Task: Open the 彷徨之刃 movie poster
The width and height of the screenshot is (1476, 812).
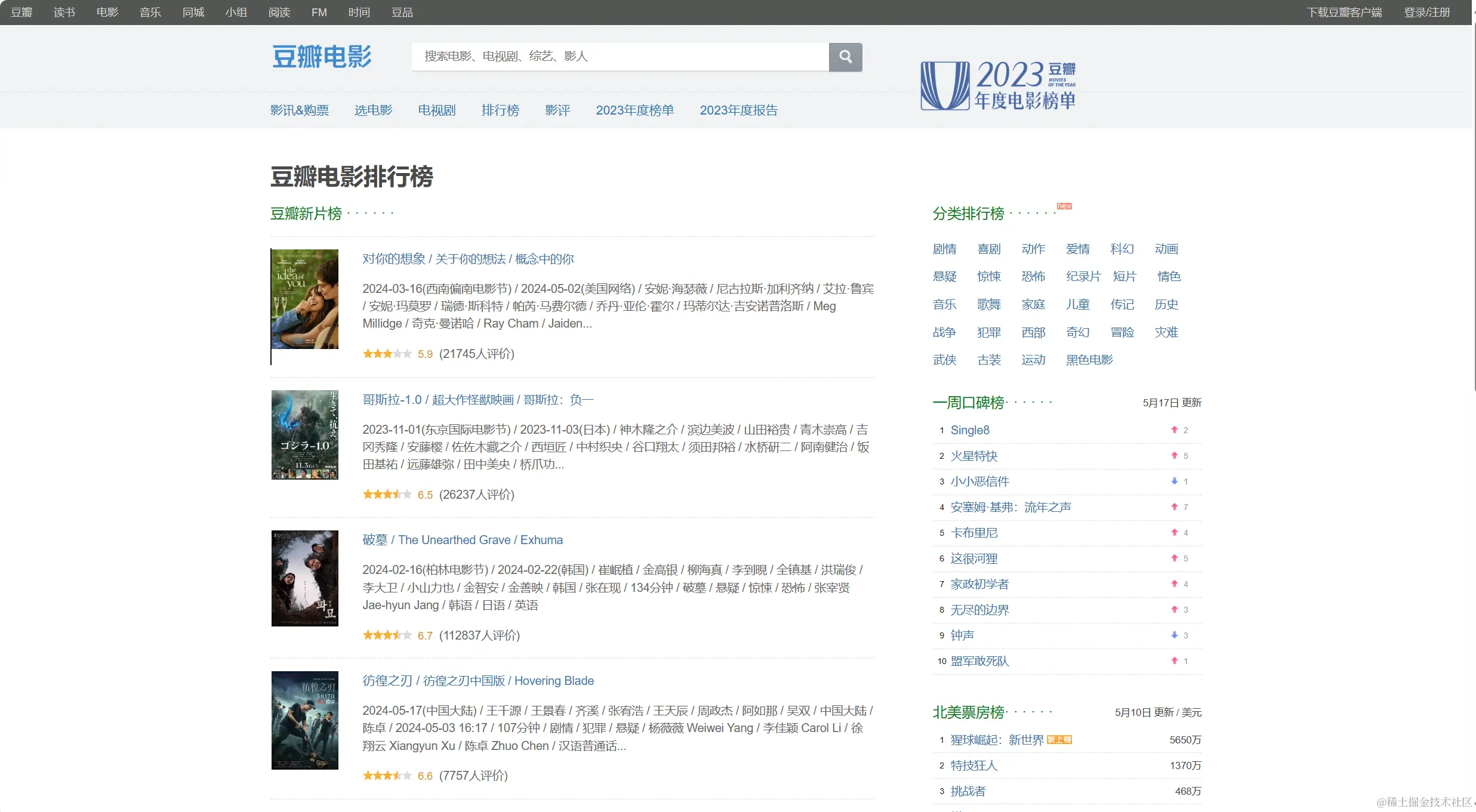Action: tap(304, 720)
